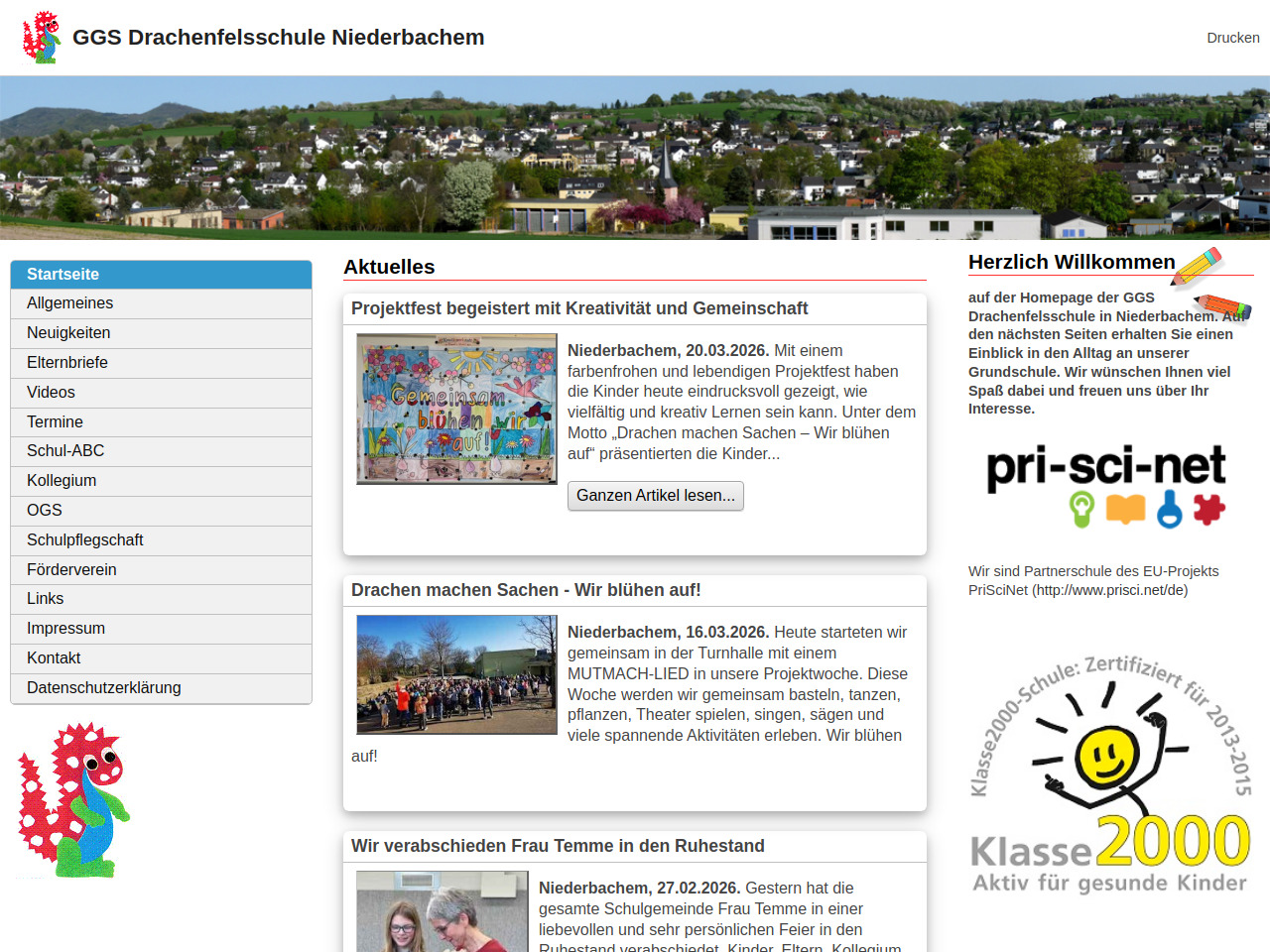The image size is (1270, 952).
Task: Open the Schul-ABC menu entry
Action: (65, 451)
